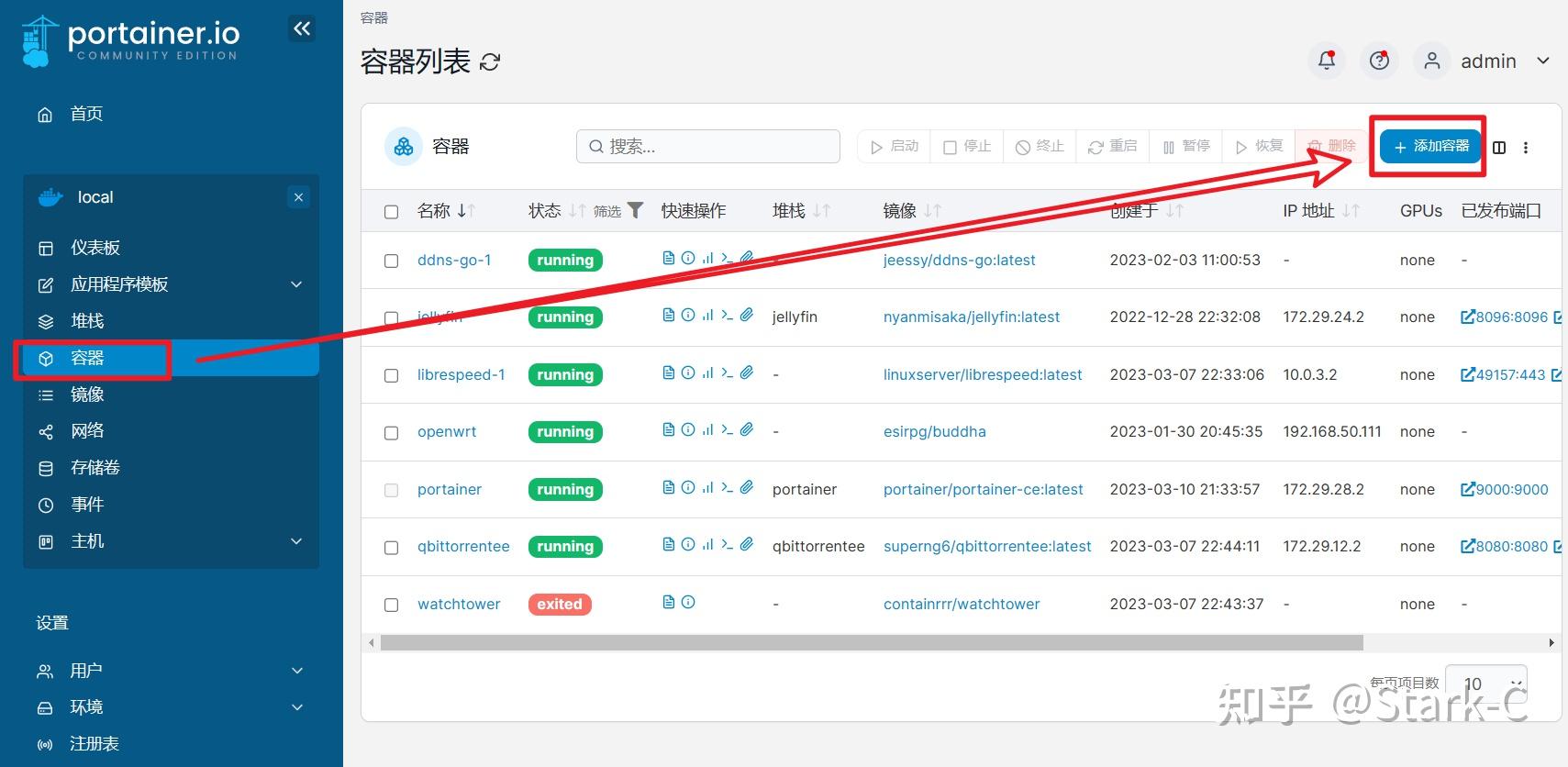Screen dimensions: 1568x767
Task: Click the 重启 button
Action: click(x=1112, y=146)
